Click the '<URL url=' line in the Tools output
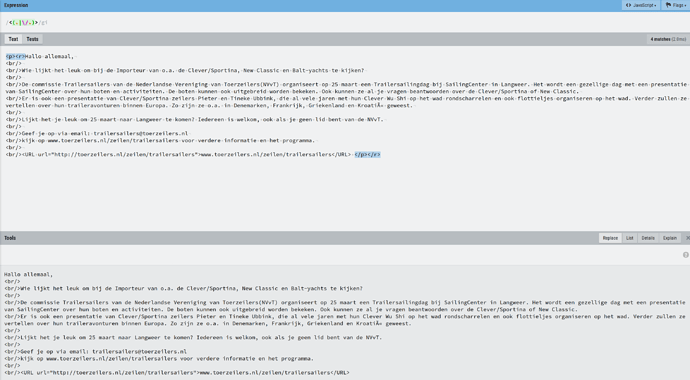The height and width of the screenshot is (380, 690). (177, 373)
